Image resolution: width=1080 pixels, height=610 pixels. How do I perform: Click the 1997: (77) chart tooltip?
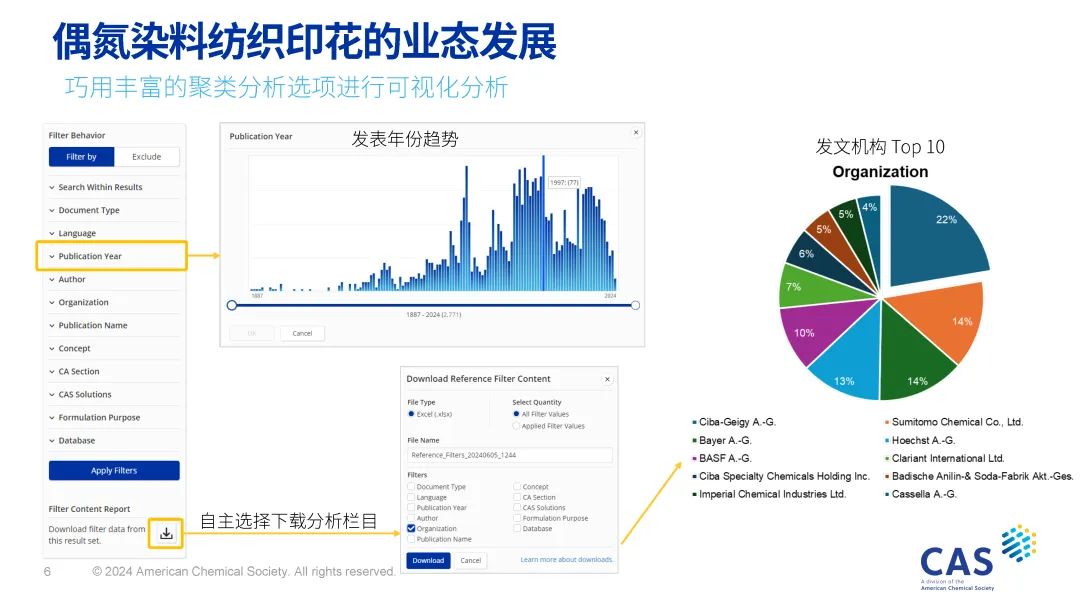tap(564, 182)
